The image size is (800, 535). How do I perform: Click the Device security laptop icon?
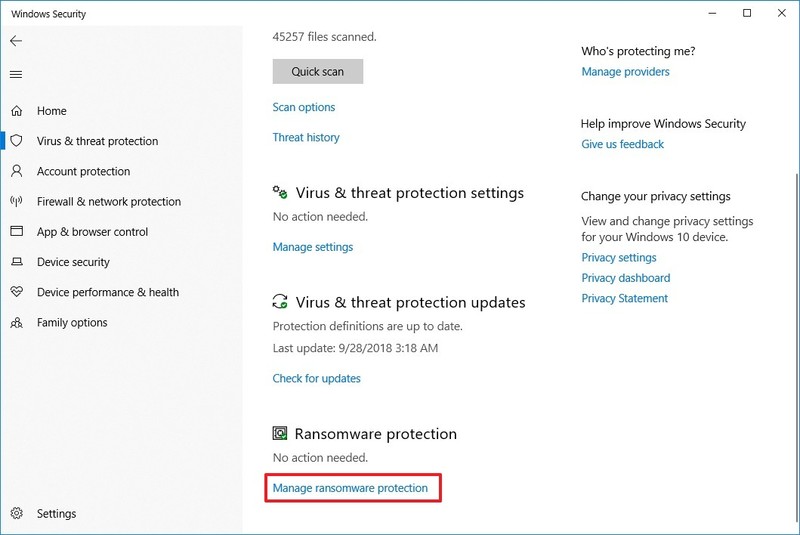16,262
